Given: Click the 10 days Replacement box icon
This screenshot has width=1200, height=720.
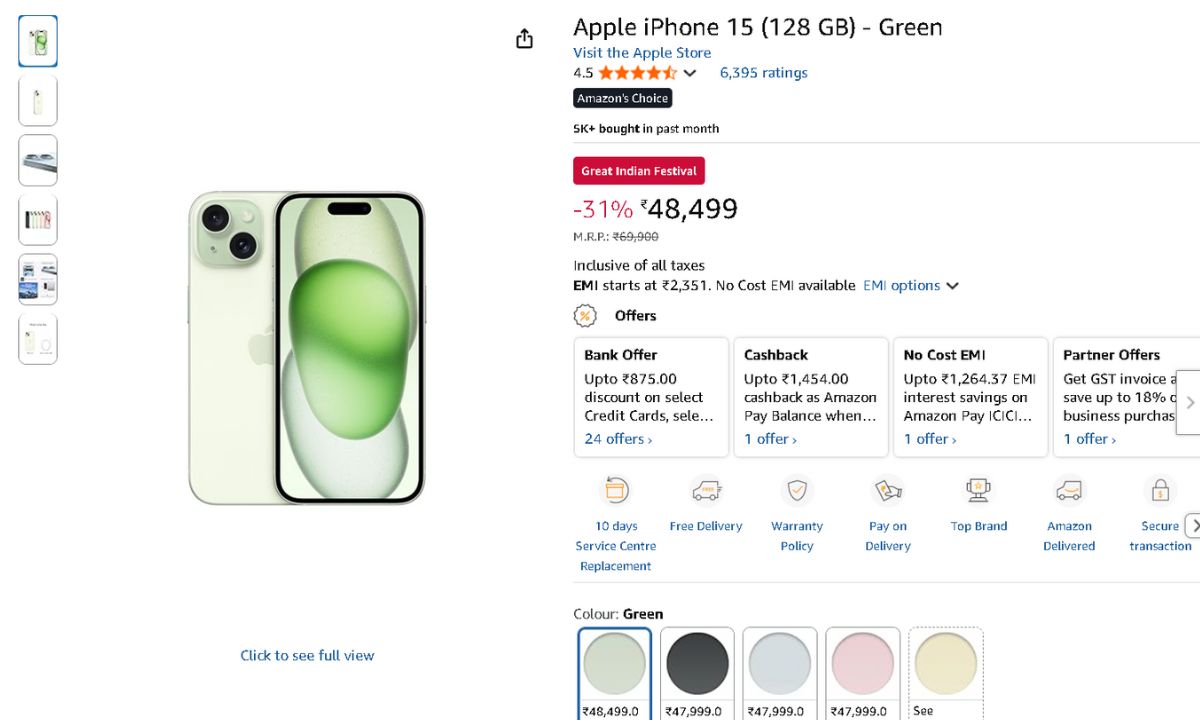Looking at the screenshot, I should [x=615, y=491].
